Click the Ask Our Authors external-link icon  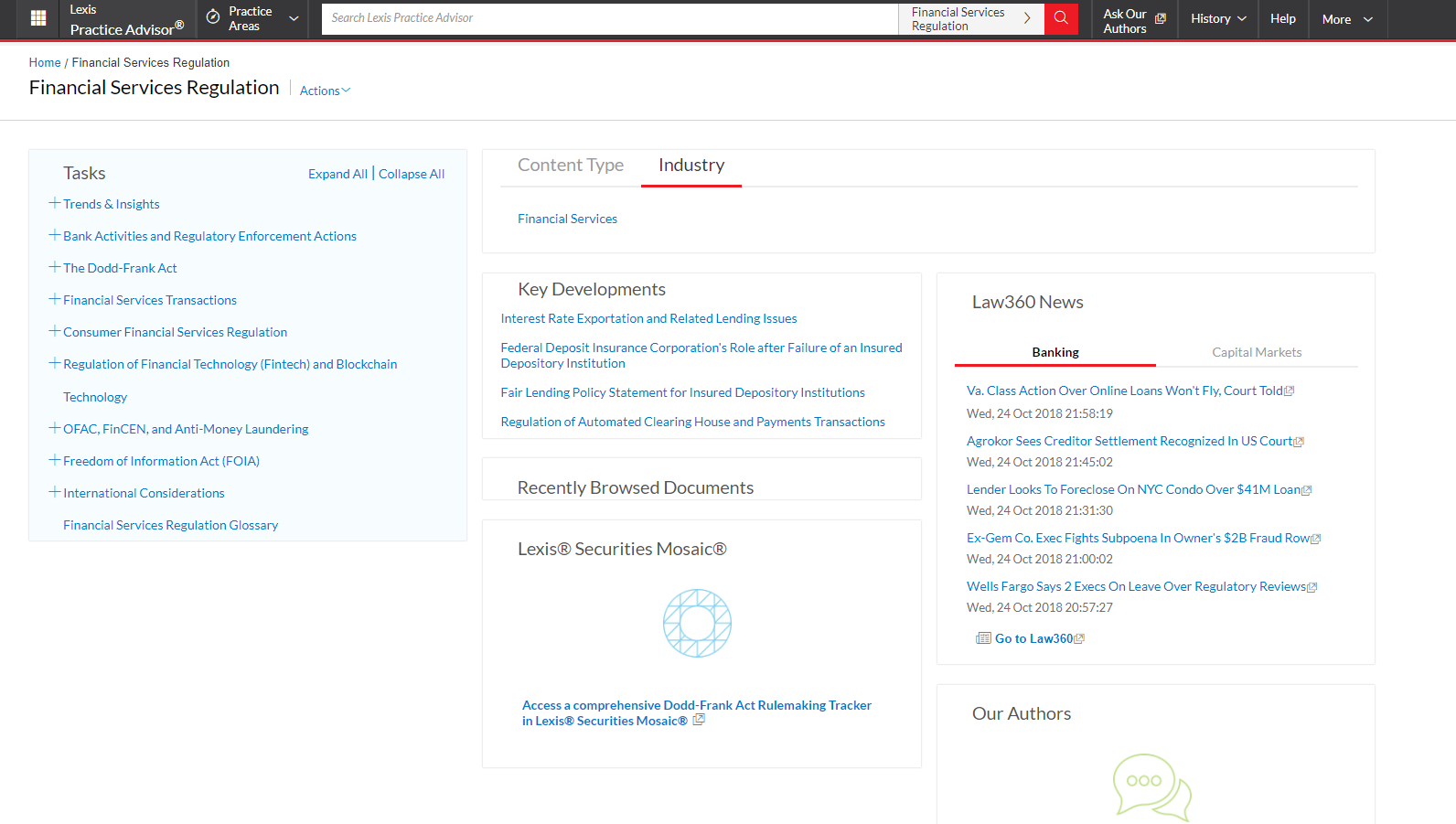pos(1161,18)
